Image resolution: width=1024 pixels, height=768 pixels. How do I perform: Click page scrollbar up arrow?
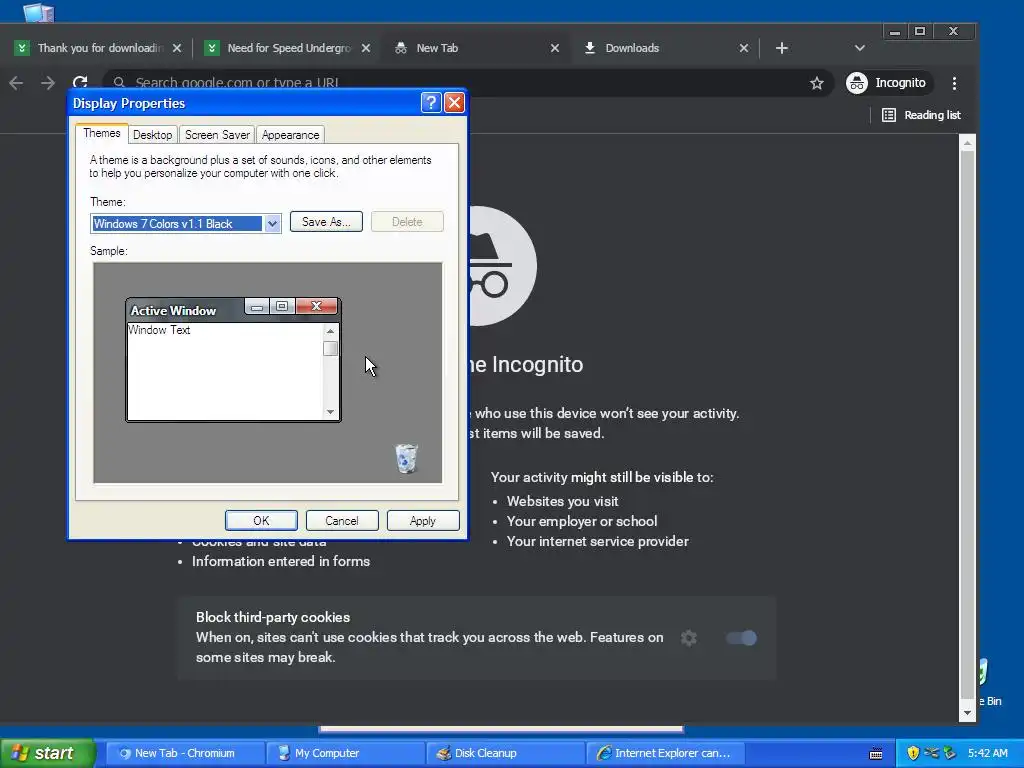pos(967,142)
